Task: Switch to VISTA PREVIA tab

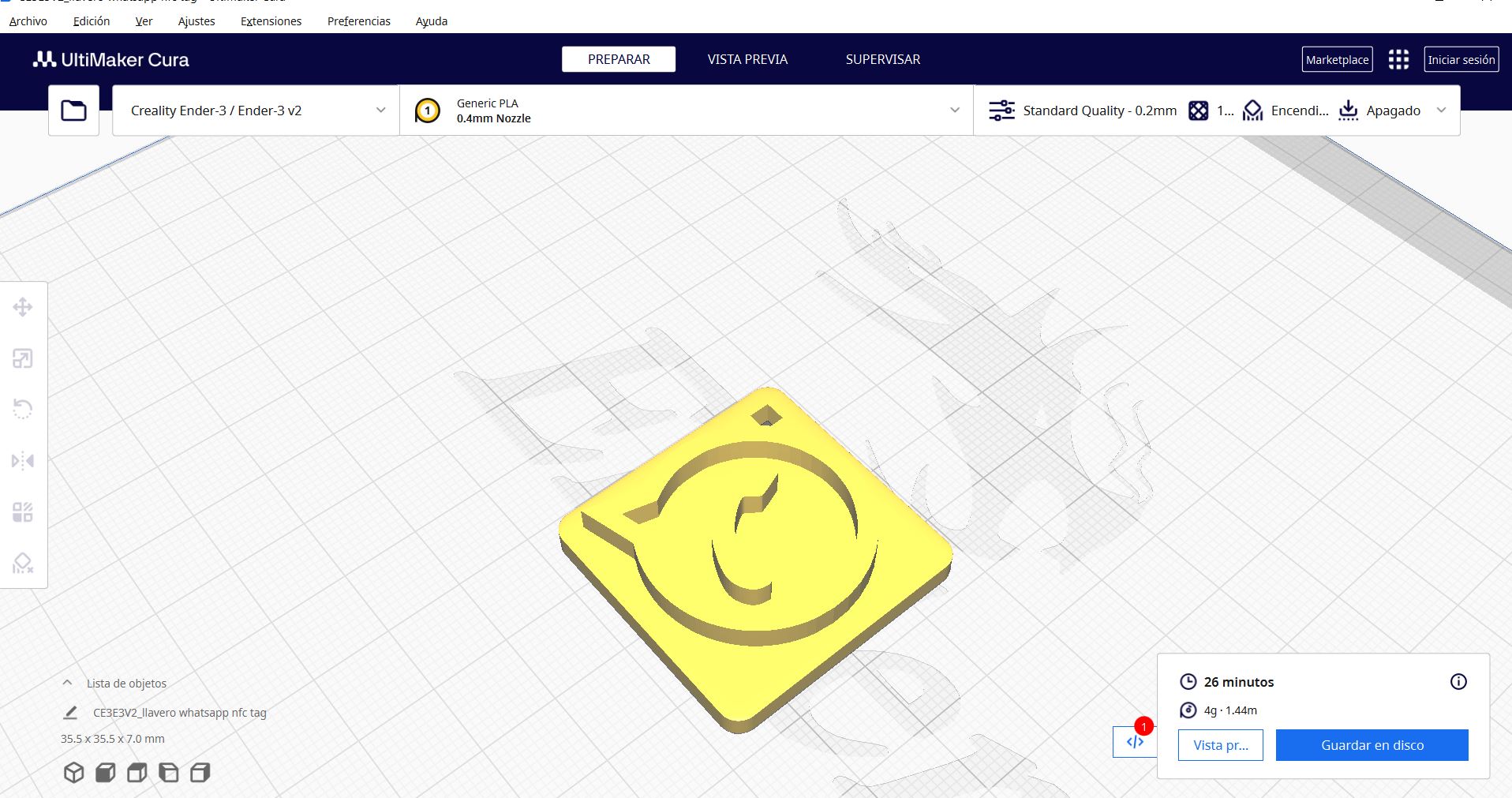Action: tap(747, 59)
